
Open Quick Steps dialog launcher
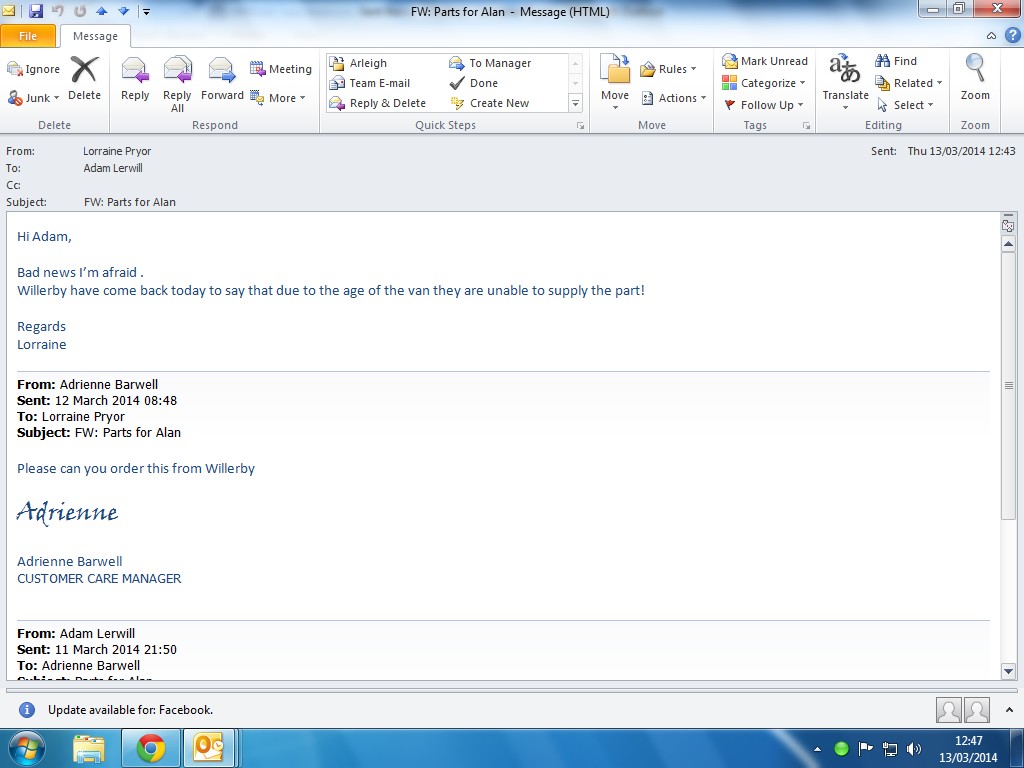[x=580, y=126]
